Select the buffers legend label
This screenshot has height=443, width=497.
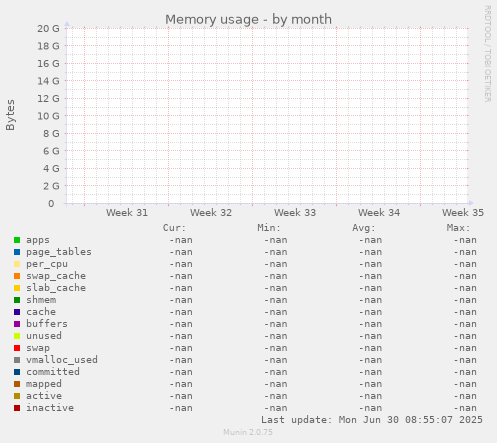click(47, 324)
